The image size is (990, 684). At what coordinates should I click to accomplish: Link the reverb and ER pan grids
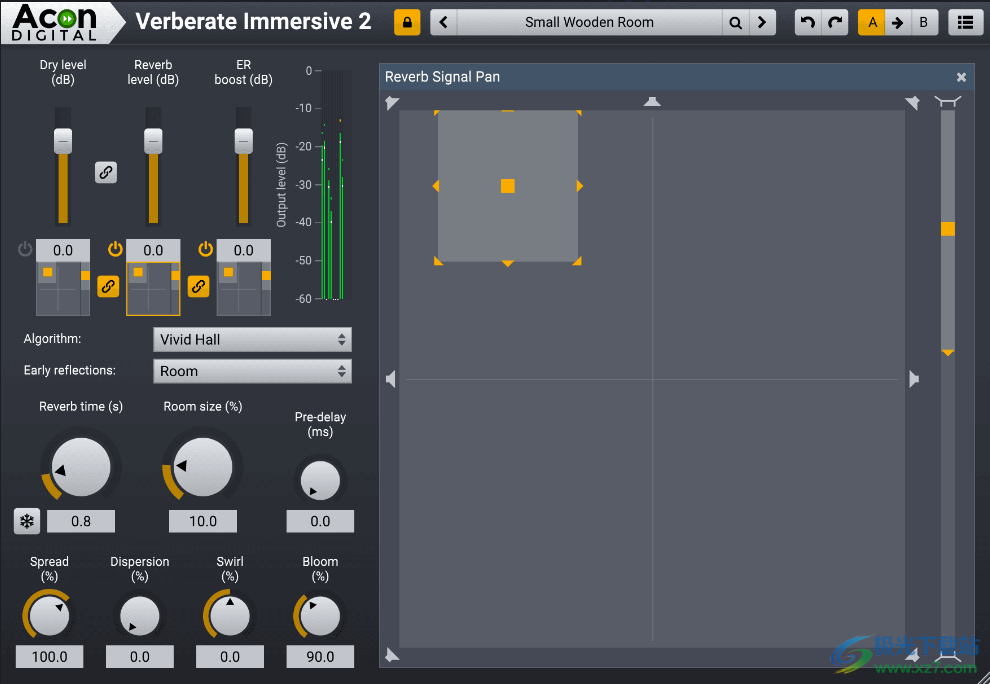[198, 287]
